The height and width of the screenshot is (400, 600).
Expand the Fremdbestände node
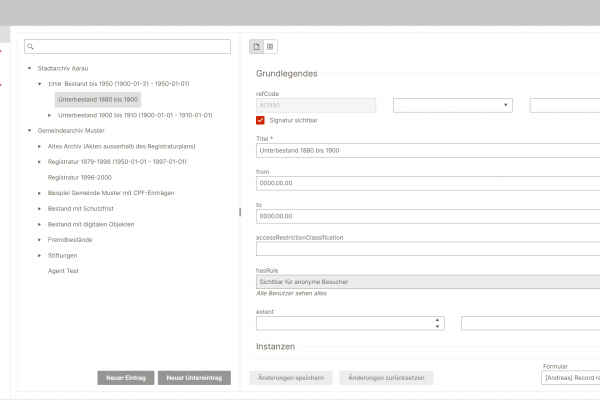pyautogui.click(x=39, y=240)
